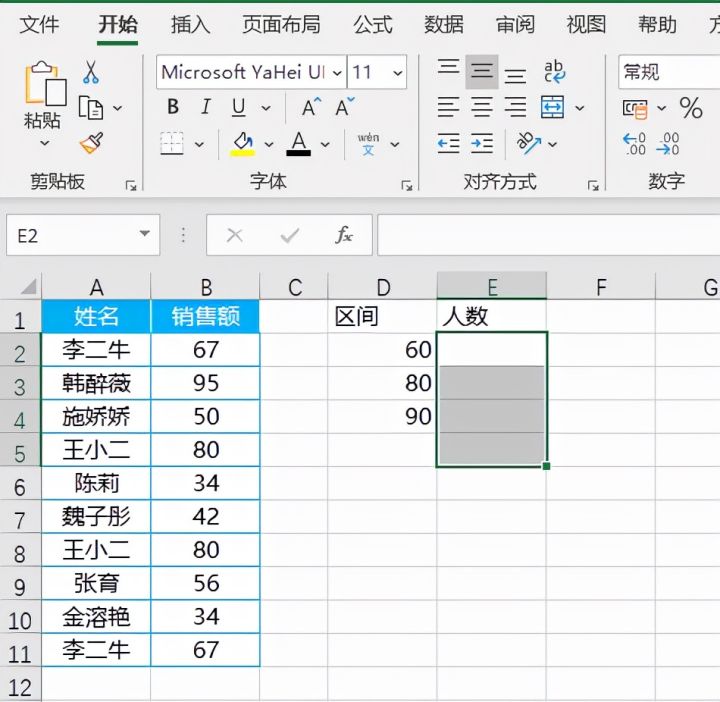Click the Paste clipboard icon

tap(45, 84)
